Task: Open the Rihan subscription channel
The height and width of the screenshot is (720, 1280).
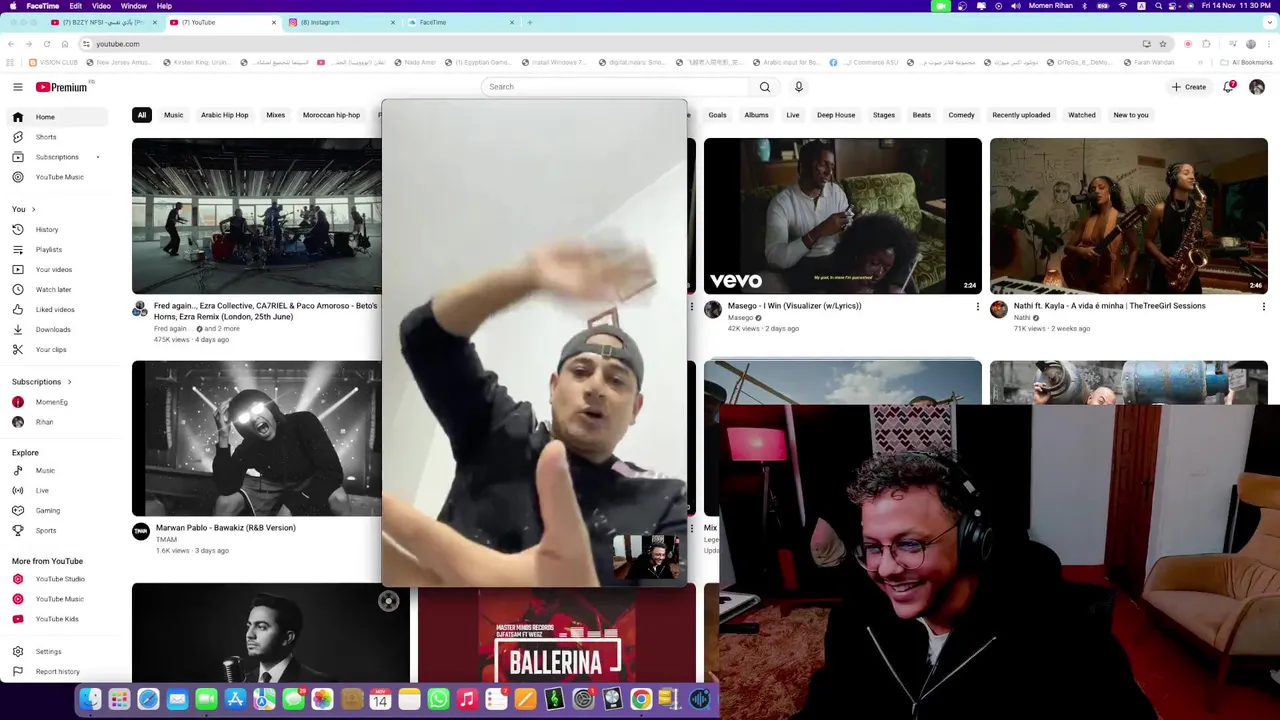Action: click(56, 422)
